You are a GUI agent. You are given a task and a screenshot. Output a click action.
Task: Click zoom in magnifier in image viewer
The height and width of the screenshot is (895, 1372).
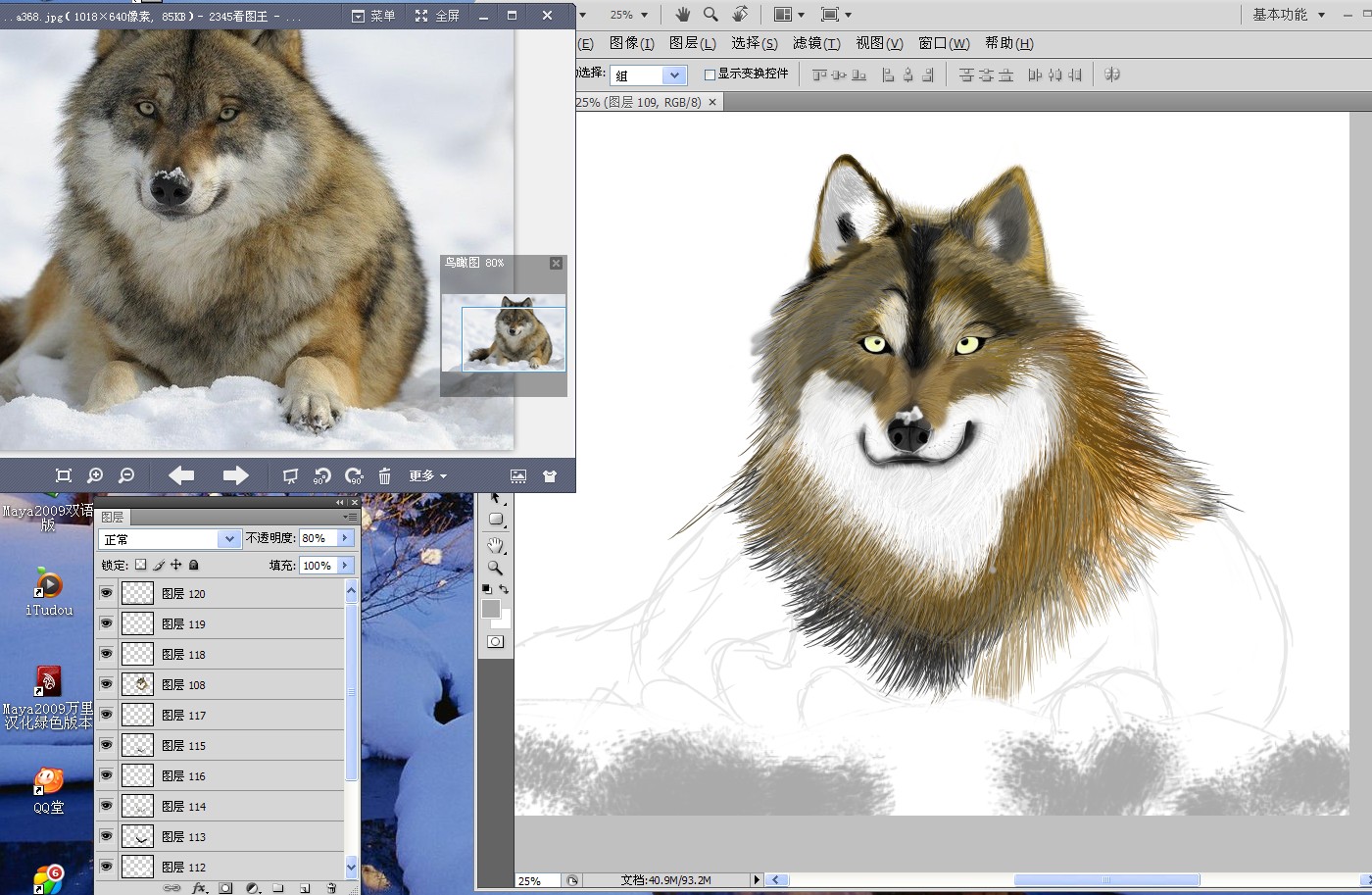point(95,476)
